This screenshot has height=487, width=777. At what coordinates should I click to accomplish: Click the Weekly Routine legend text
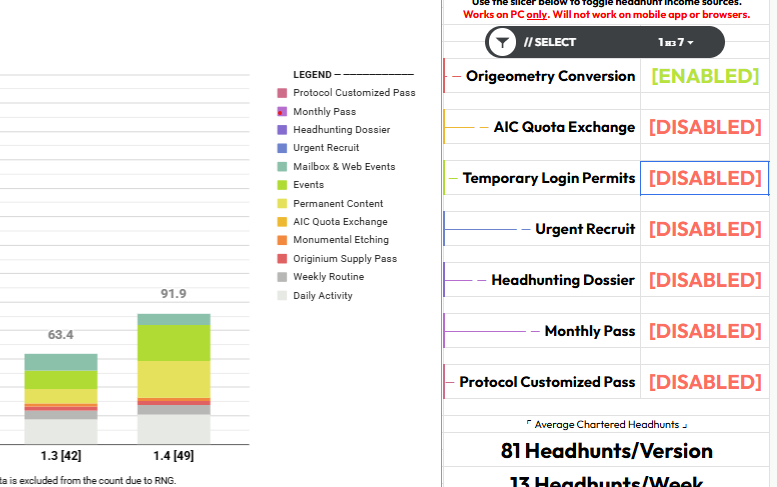coord(329,276)
